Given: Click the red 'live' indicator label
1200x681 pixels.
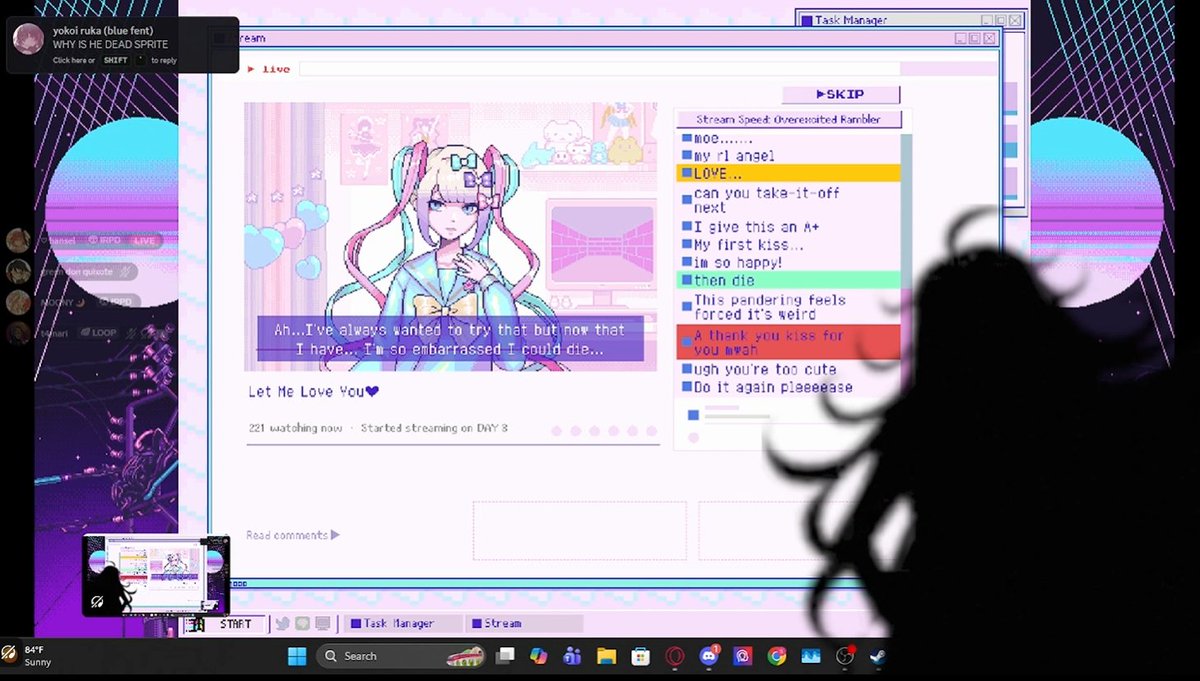Looking at the screenshot, I should point(269,69).
